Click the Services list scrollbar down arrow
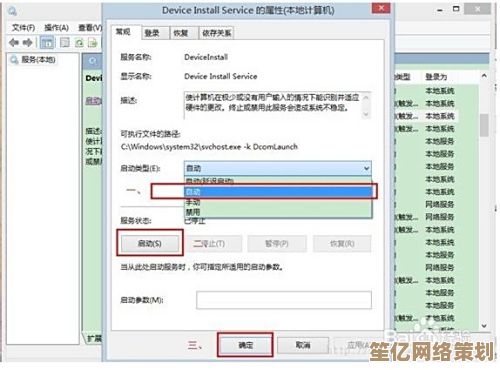The image size is (500, 370). (x=484, y=326)
